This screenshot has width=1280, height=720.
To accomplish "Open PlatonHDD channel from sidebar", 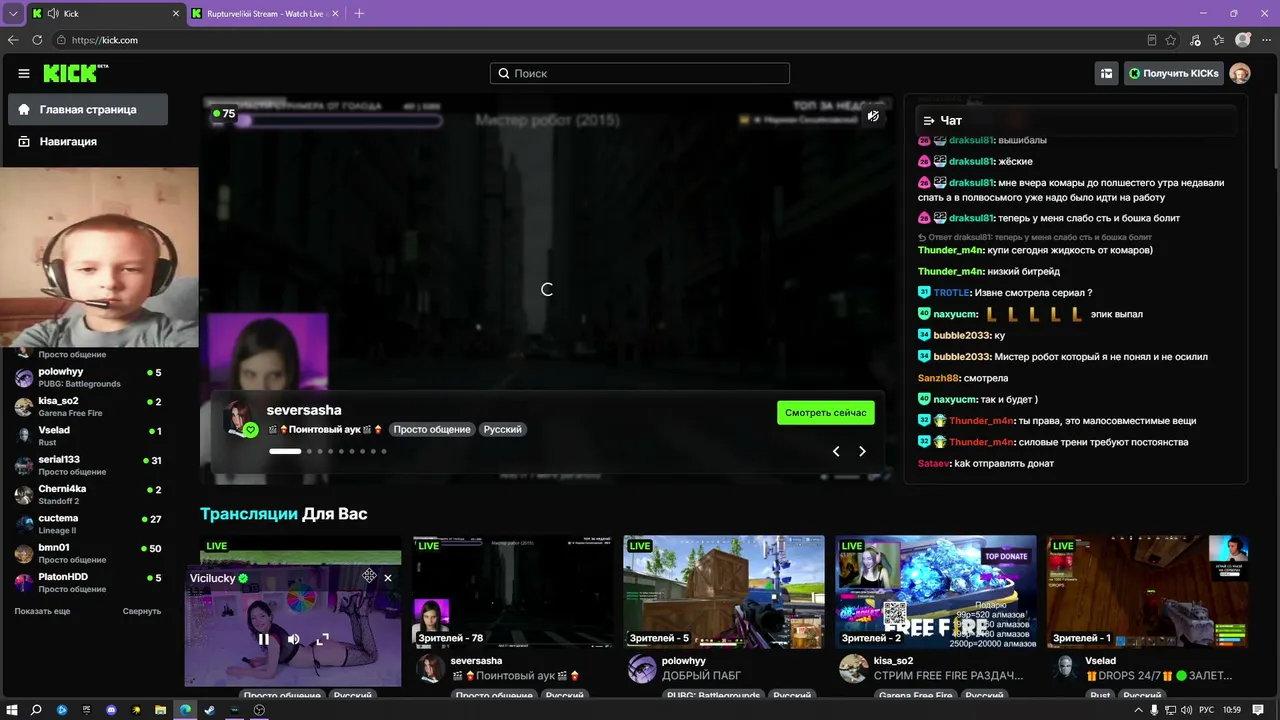I will pyautogui.click(x=88, y=582).
